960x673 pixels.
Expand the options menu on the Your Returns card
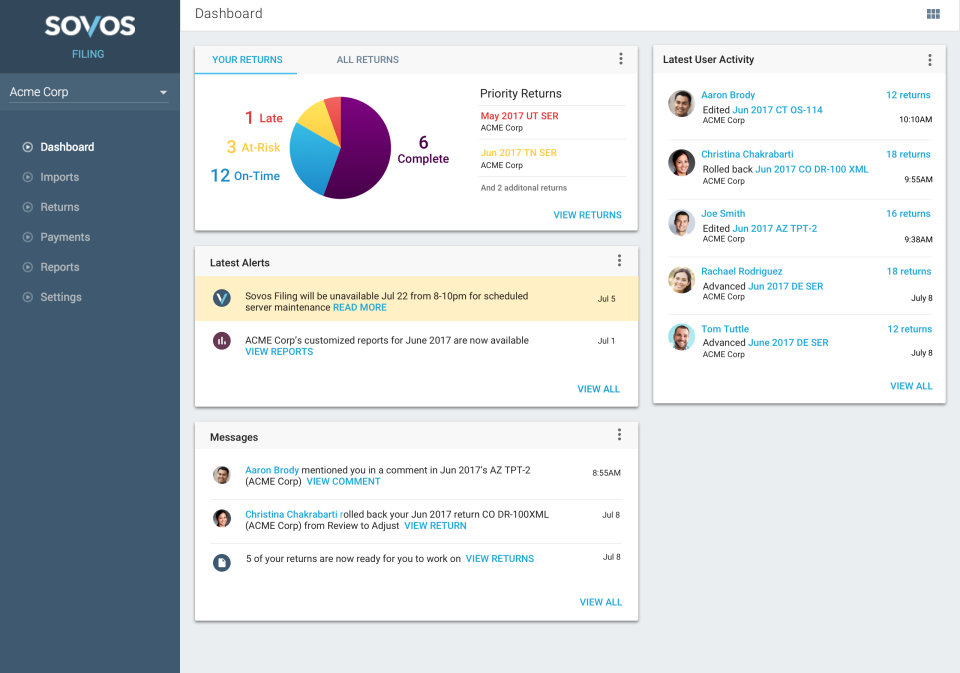tap(621, 58)
